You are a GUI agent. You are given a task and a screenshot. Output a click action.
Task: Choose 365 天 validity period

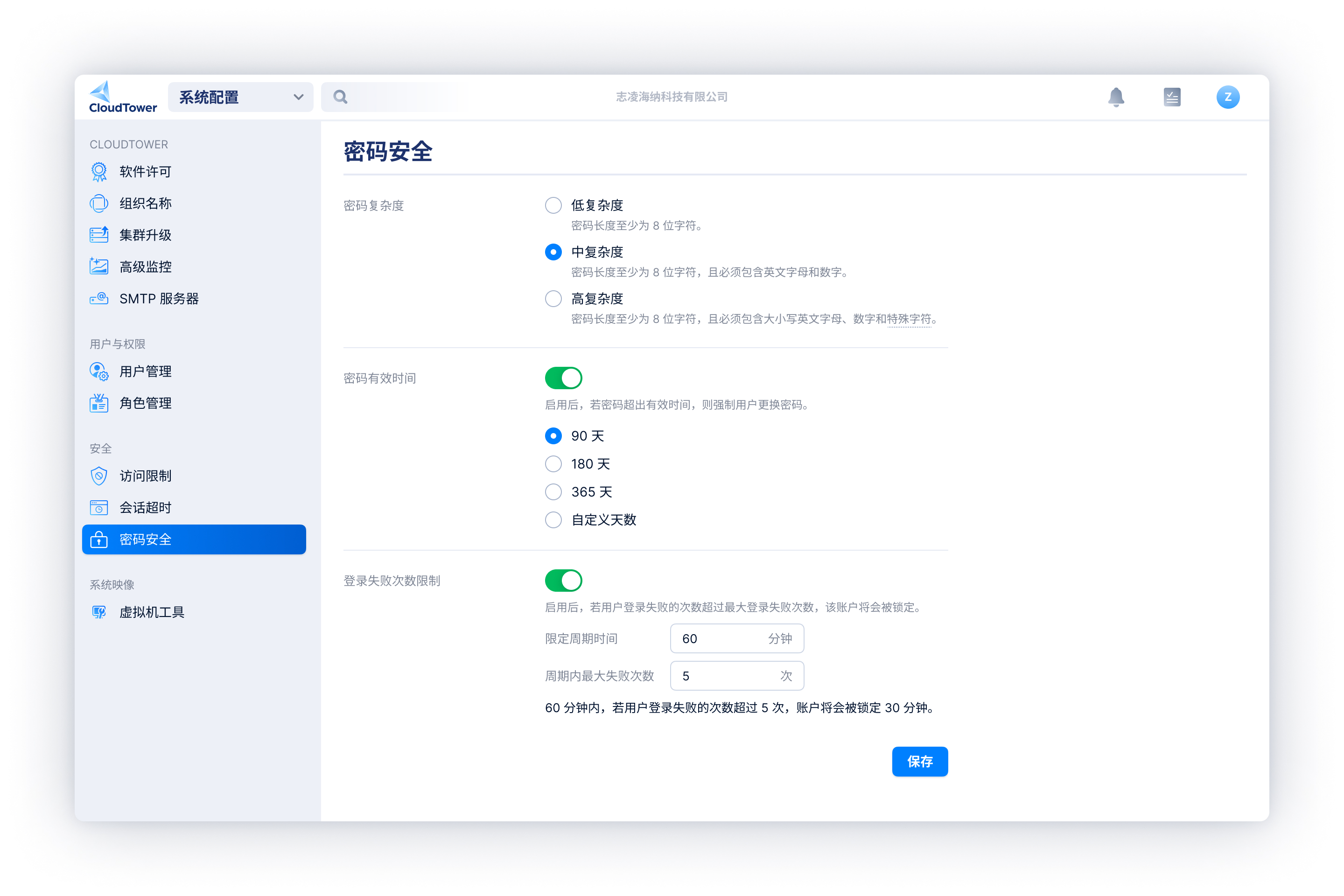(553, 492)
